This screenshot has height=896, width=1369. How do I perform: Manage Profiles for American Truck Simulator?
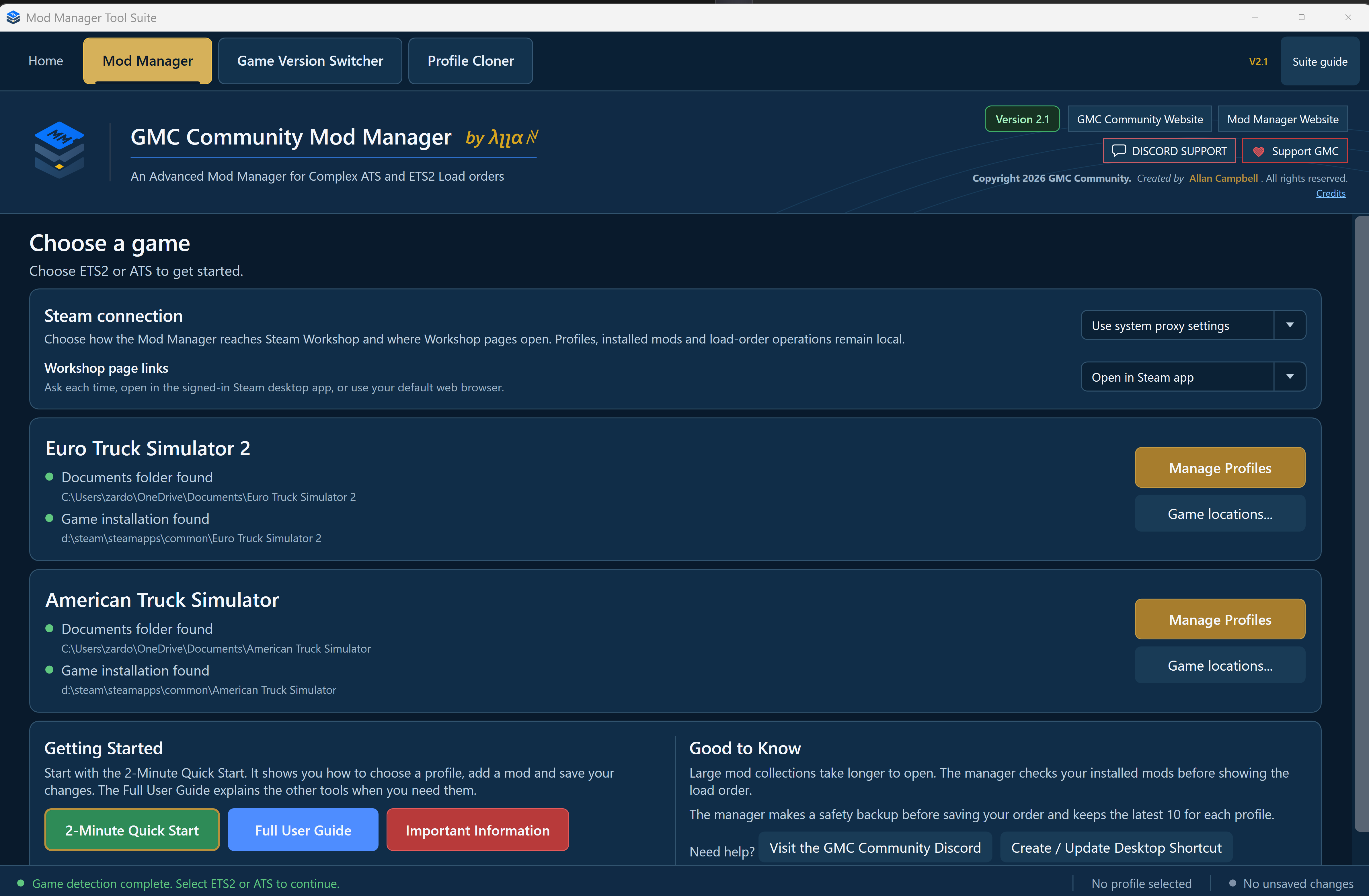[x=1219, y=619]
